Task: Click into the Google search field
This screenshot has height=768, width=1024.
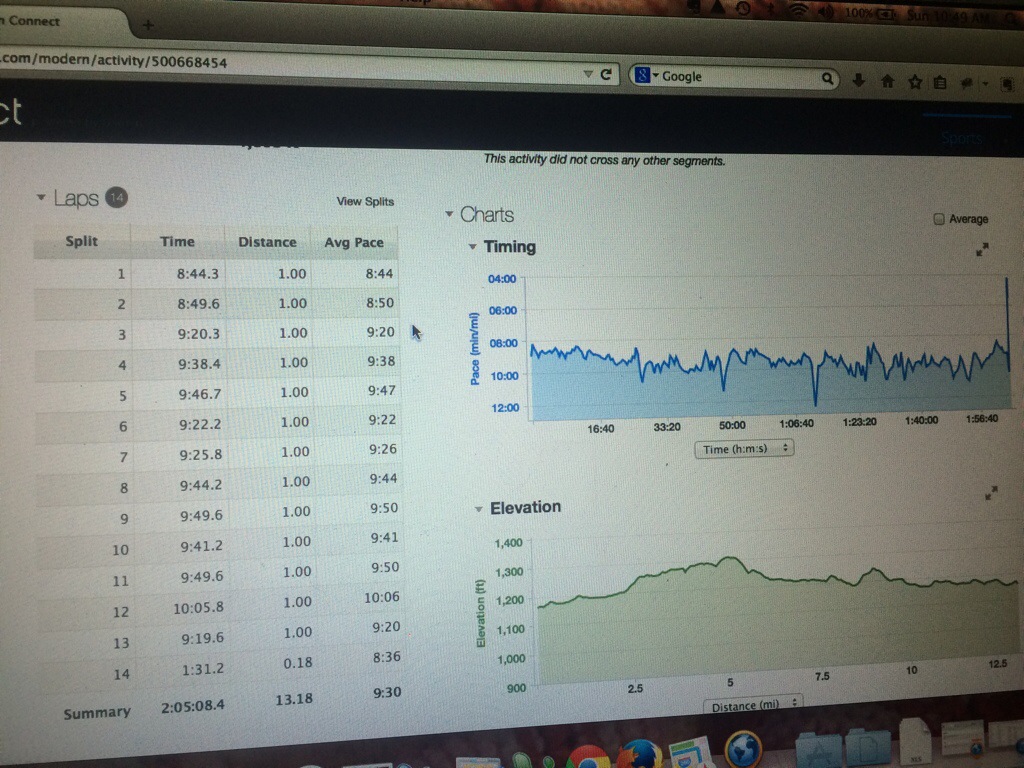Action: point(740,77)
